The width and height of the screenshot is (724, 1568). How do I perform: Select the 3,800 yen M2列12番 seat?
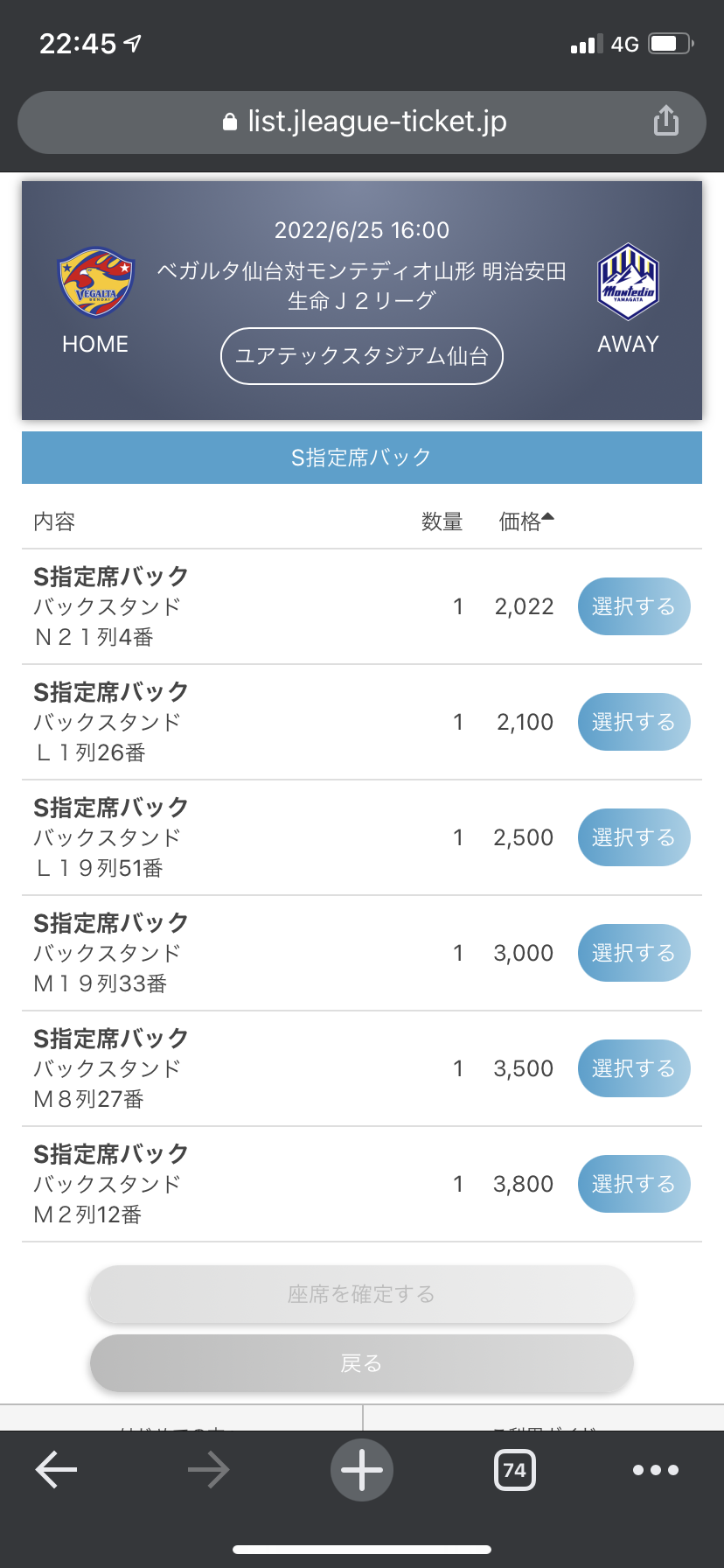click(x=633, y=1184)
